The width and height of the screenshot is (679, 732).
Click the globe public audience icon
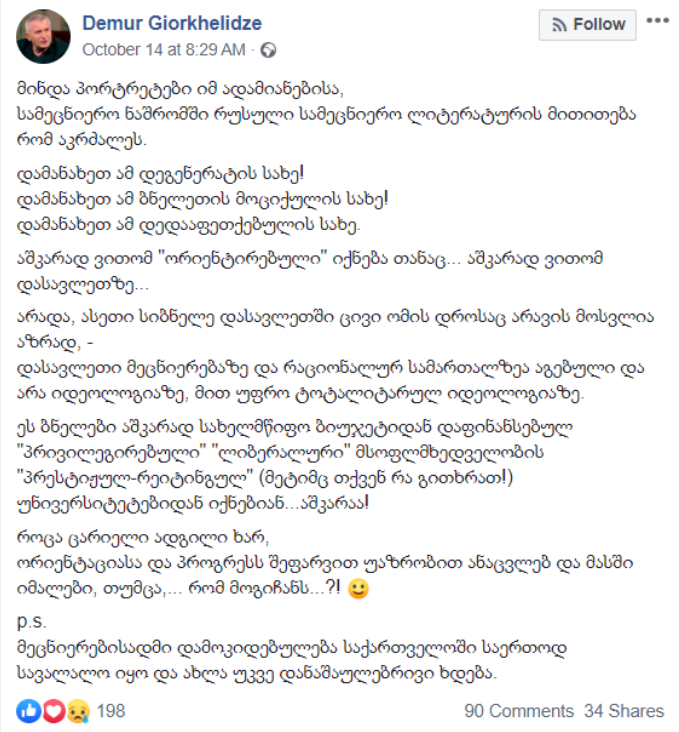point(268,50)
